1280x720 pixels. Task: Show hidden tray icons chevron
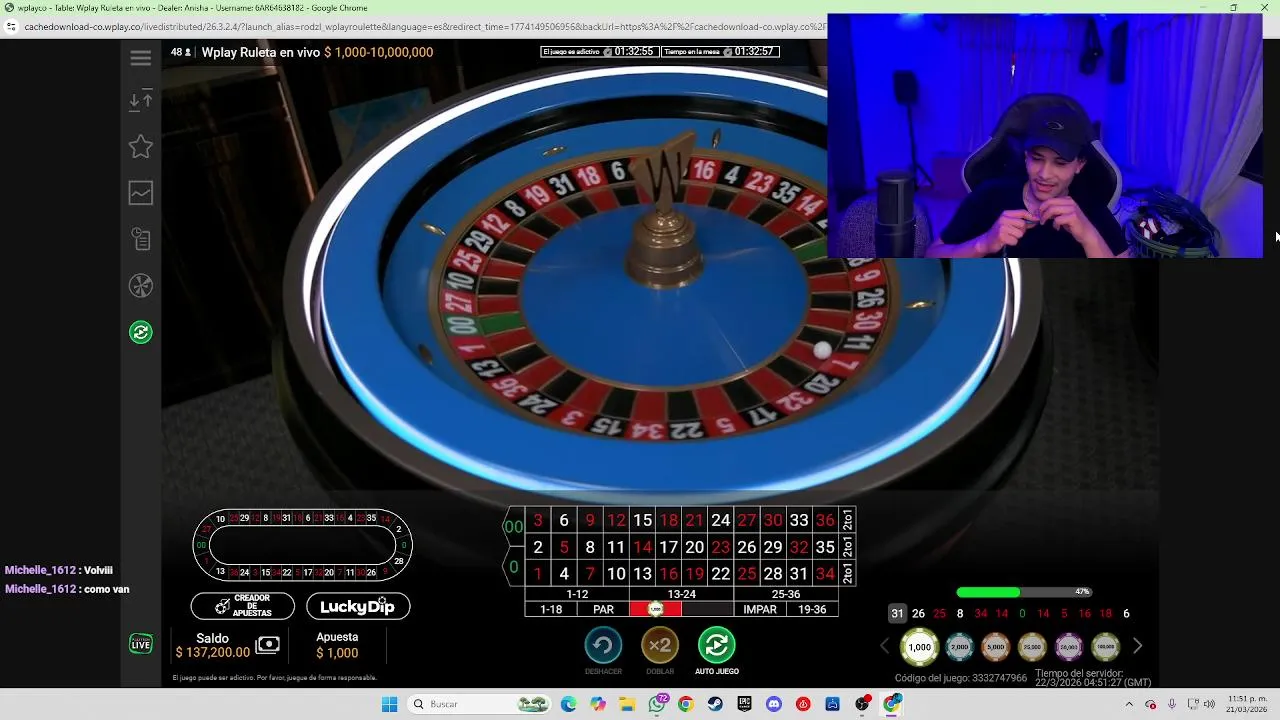tap(1129, 704)
